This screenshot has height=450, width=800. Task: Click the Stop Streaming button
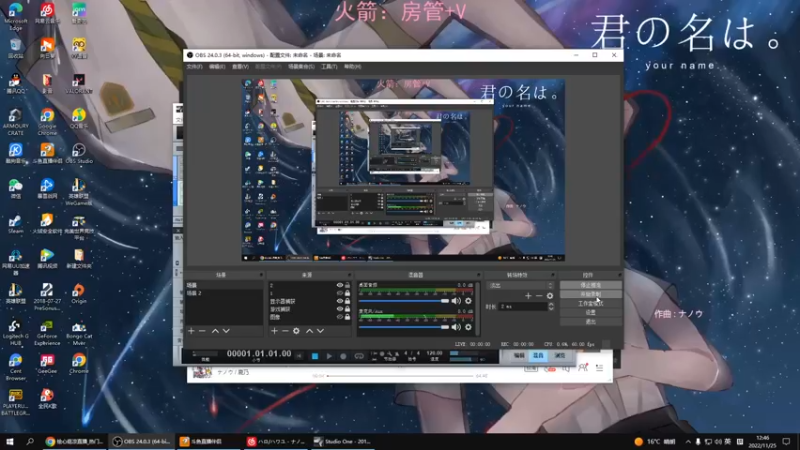pos(591,285)
